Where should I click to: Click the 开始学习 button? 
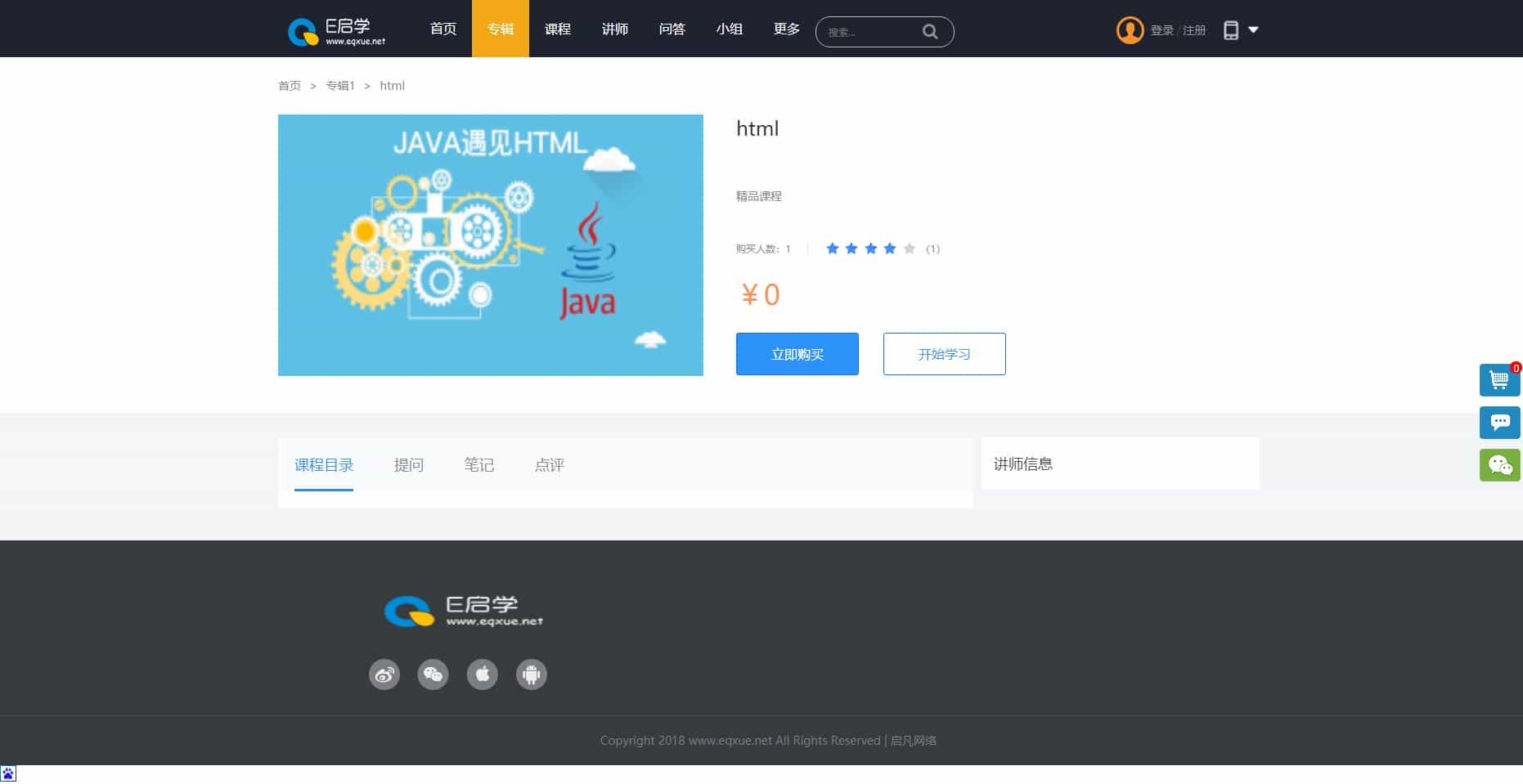(x=945, y=354)
